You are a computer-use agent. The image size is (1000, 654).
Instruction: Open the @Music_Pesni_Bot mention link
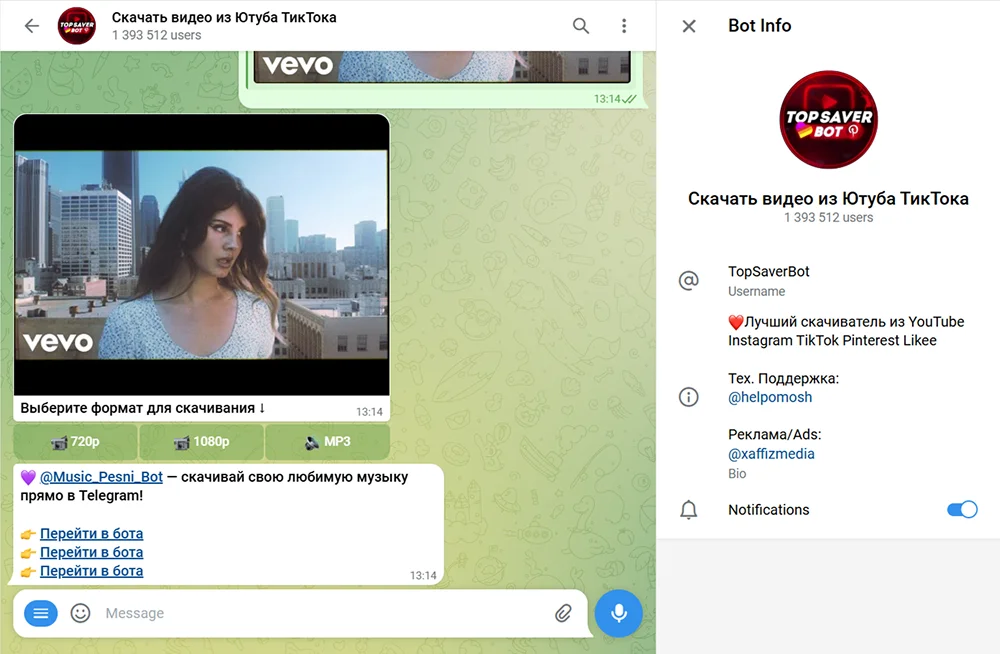pyautogui.click(x=101, y=477)
